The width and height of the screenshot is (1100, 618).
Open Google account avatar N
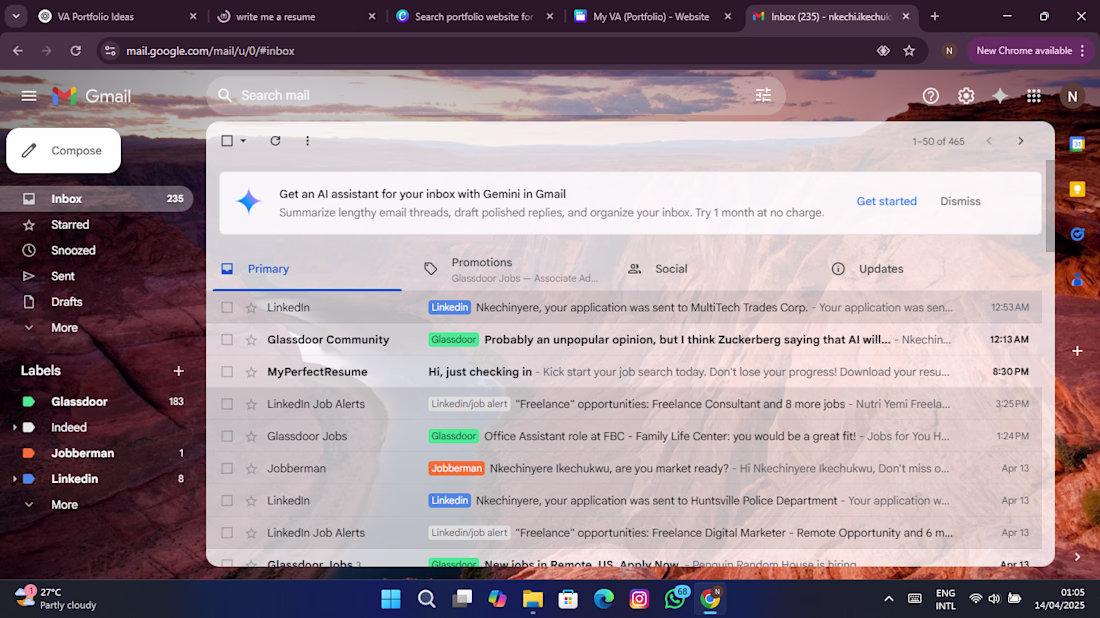[1072, 96]
